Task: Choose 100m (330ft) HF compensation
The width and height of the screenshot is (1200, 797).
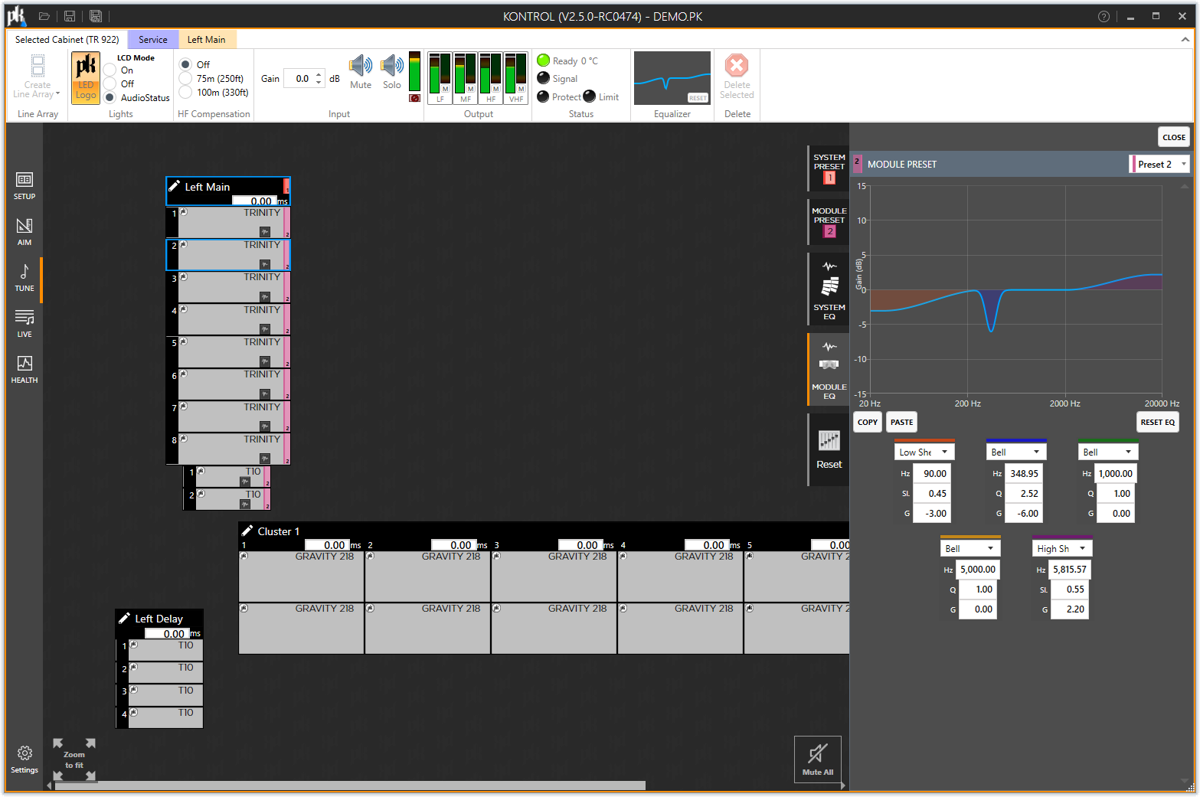Action: click(185, 92)
